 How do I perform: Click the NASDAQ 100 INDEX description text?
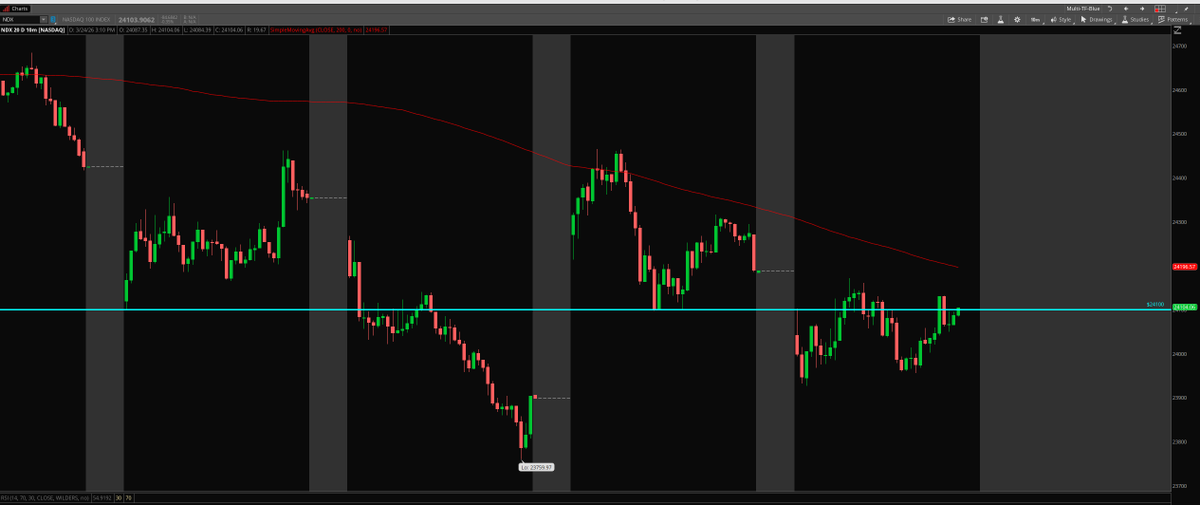pos(86,20)
